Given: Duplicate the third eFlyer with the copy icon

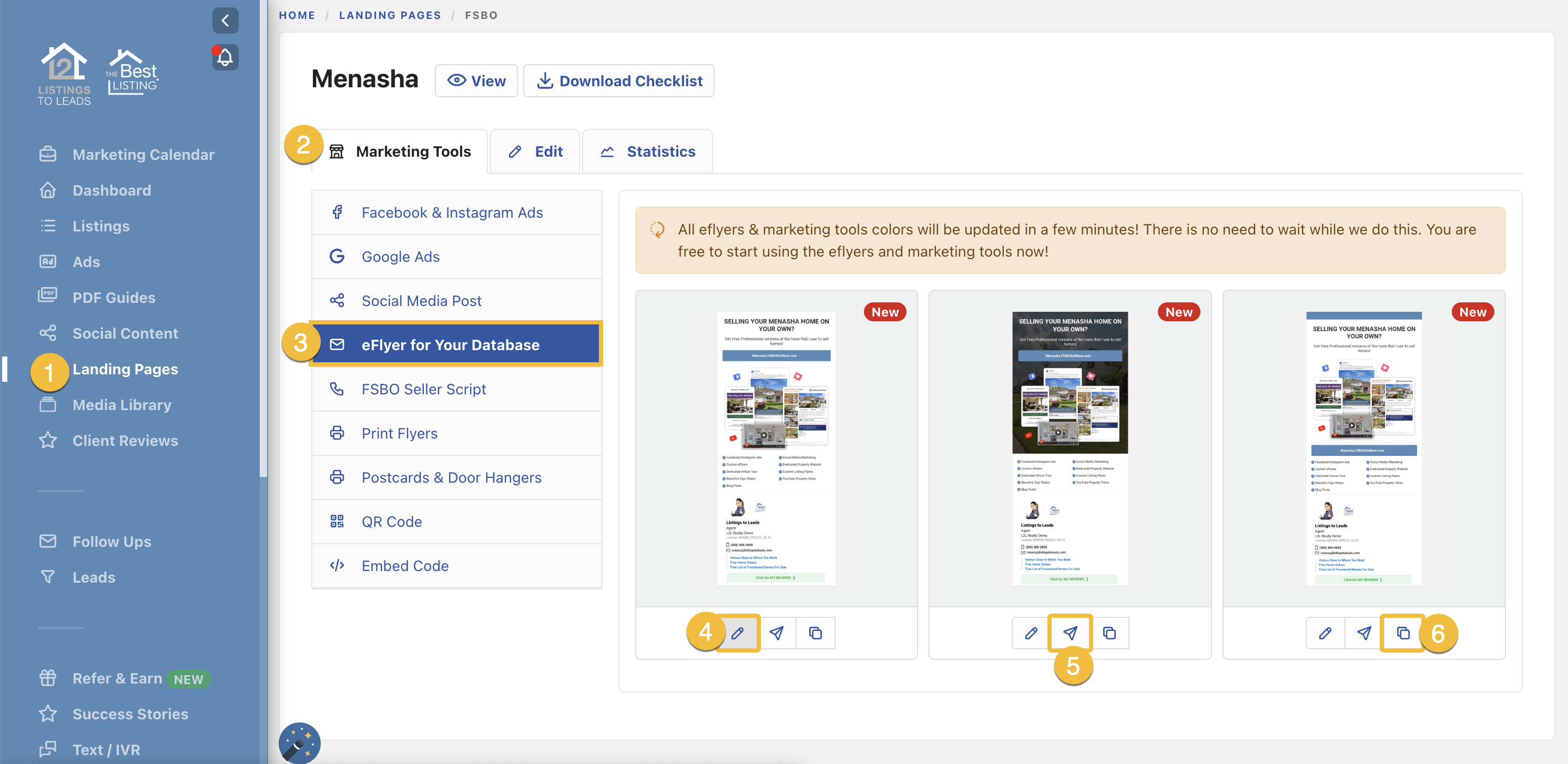Looking at the screenshot, I should [x=1403, y=633].
